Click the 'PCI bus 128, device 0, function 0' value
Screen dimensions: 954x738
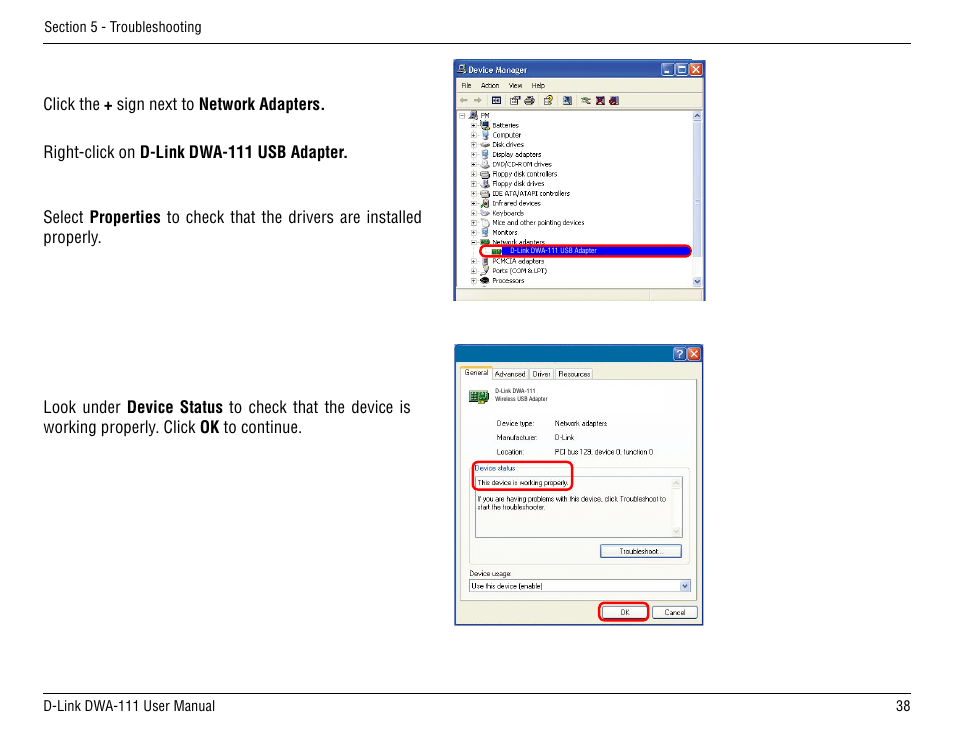pos(604,452)
